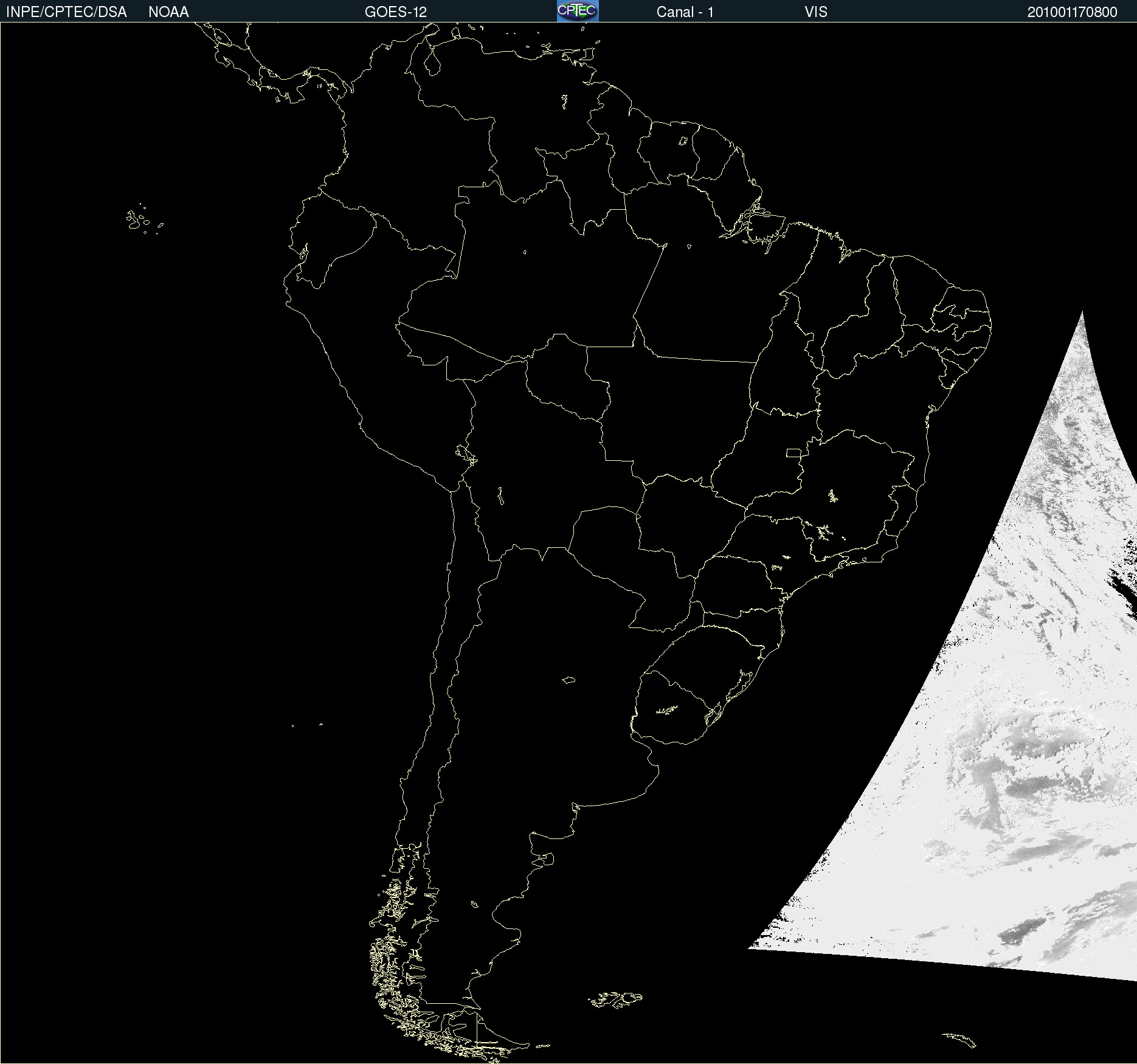Screen dimensions: 1137x1064
Task: Click the CPTEC logo in the header
Action: [578, 11]
